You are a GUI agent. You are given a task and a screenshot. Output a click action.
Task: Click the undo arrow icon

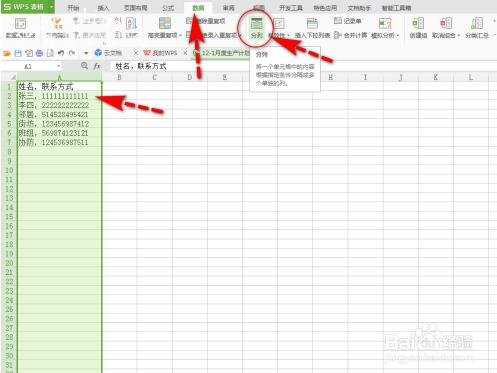pyautogui.click(x=61, y=53)
